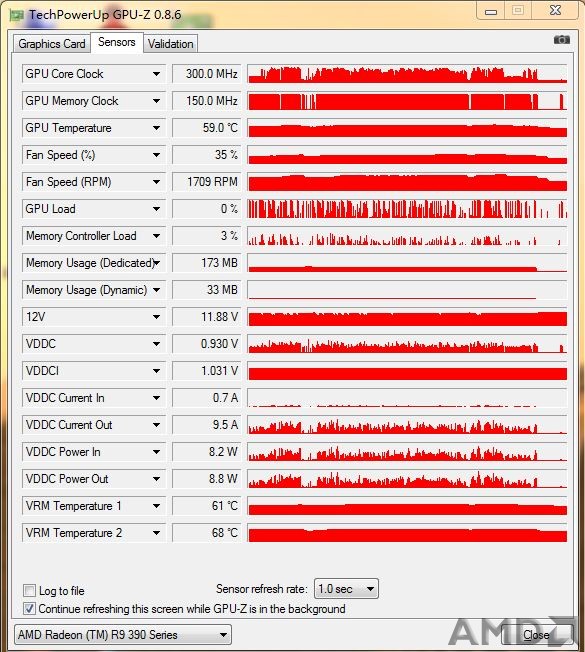The height and width of the screenshot is (652, 585).
Task: Click the 59.0 °C temperature value
Action: coord(207,128)
